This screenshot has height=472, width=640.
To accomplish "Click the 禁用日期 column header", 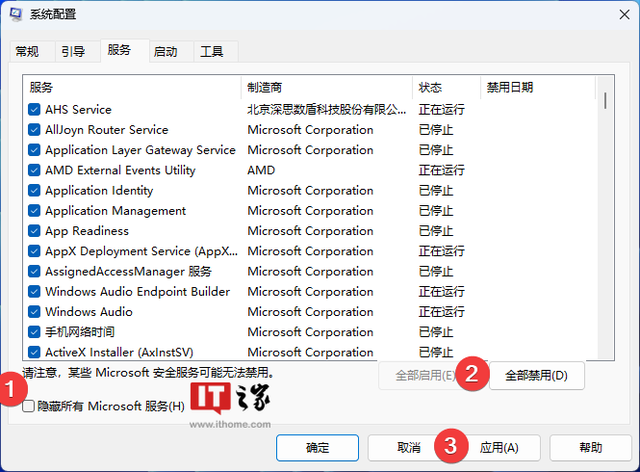I will point(538,87).
